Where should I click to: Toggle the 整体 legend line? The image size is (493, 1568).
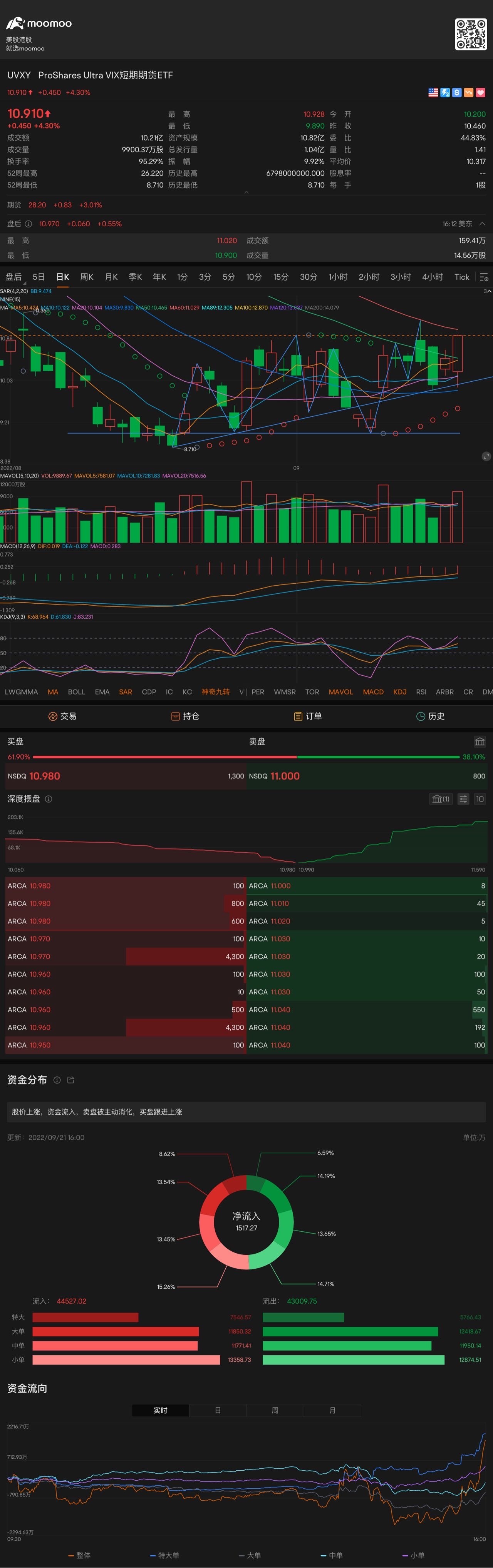tap(79, 1555)
